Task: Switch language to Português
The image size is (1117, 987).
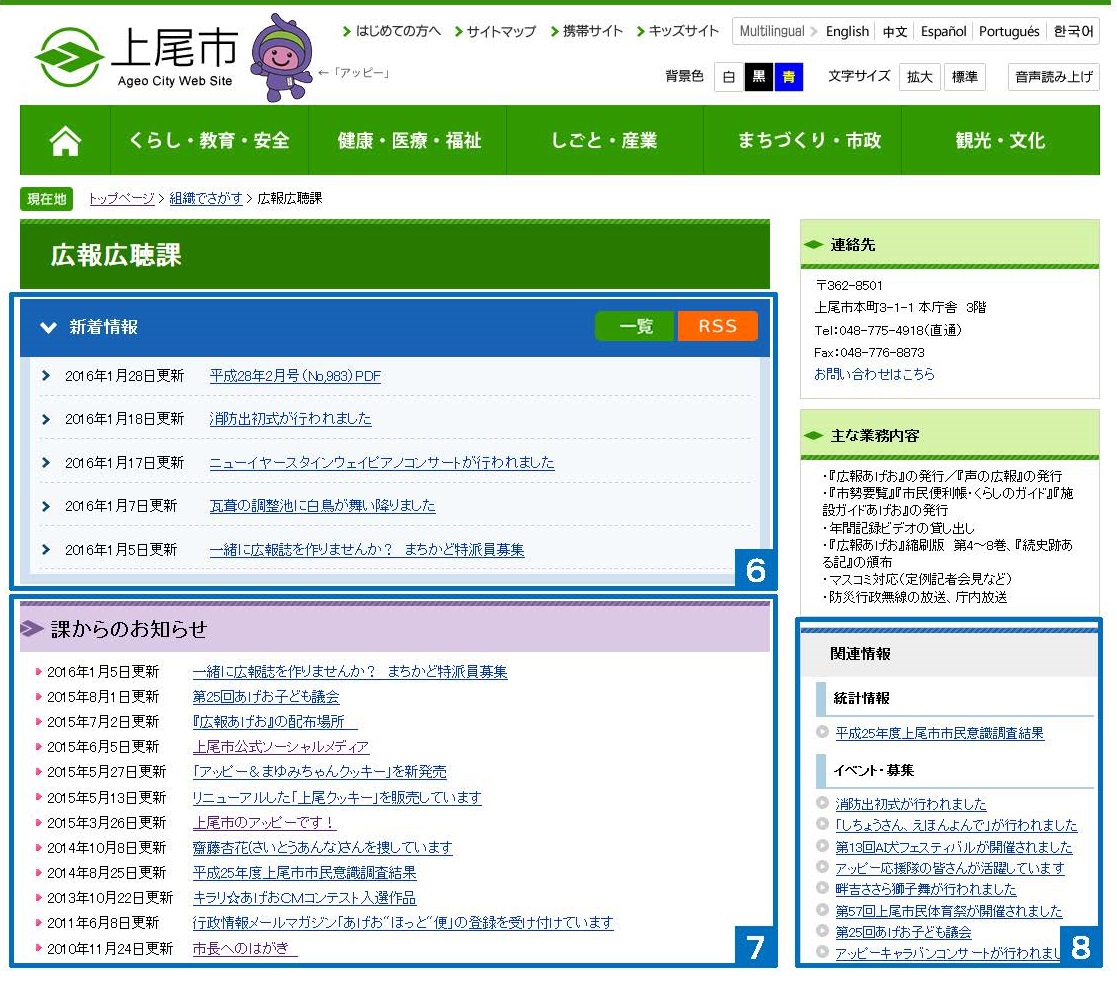Action: pos(1009,31)
